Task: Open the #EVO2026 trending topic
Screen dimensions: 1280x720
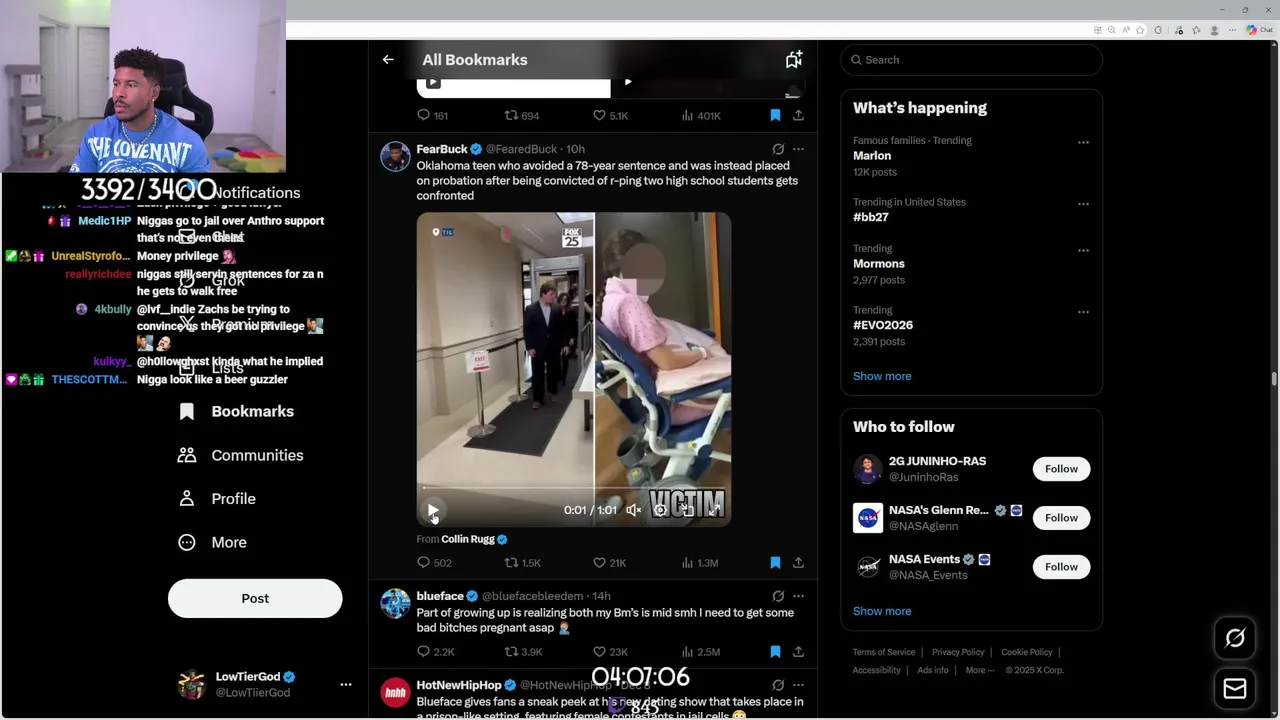Action: 883,325
